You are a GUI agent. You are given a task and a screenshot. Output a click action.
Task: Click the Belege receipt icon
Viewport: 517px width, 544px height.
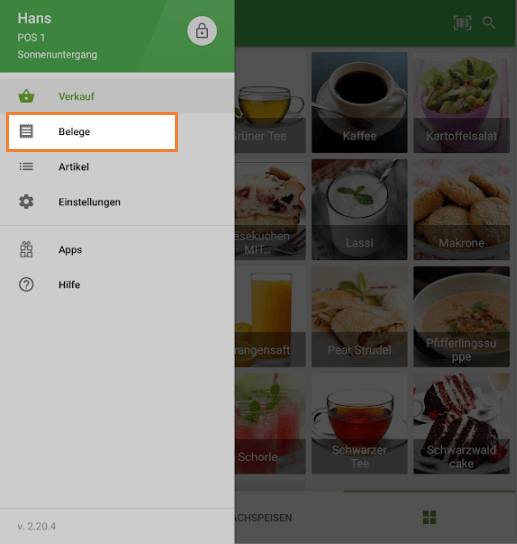tap(26, 131)
